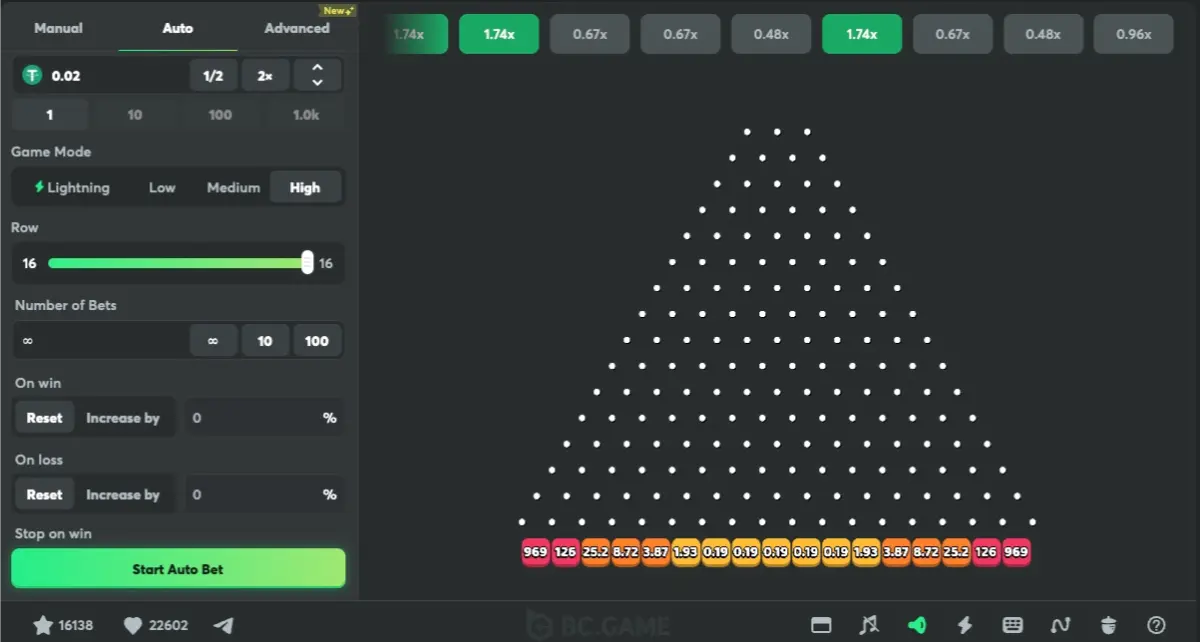Viewport: 1200px width, 642px height.
Task: Click the Number of Bets label
Action: tap(65, 305)
